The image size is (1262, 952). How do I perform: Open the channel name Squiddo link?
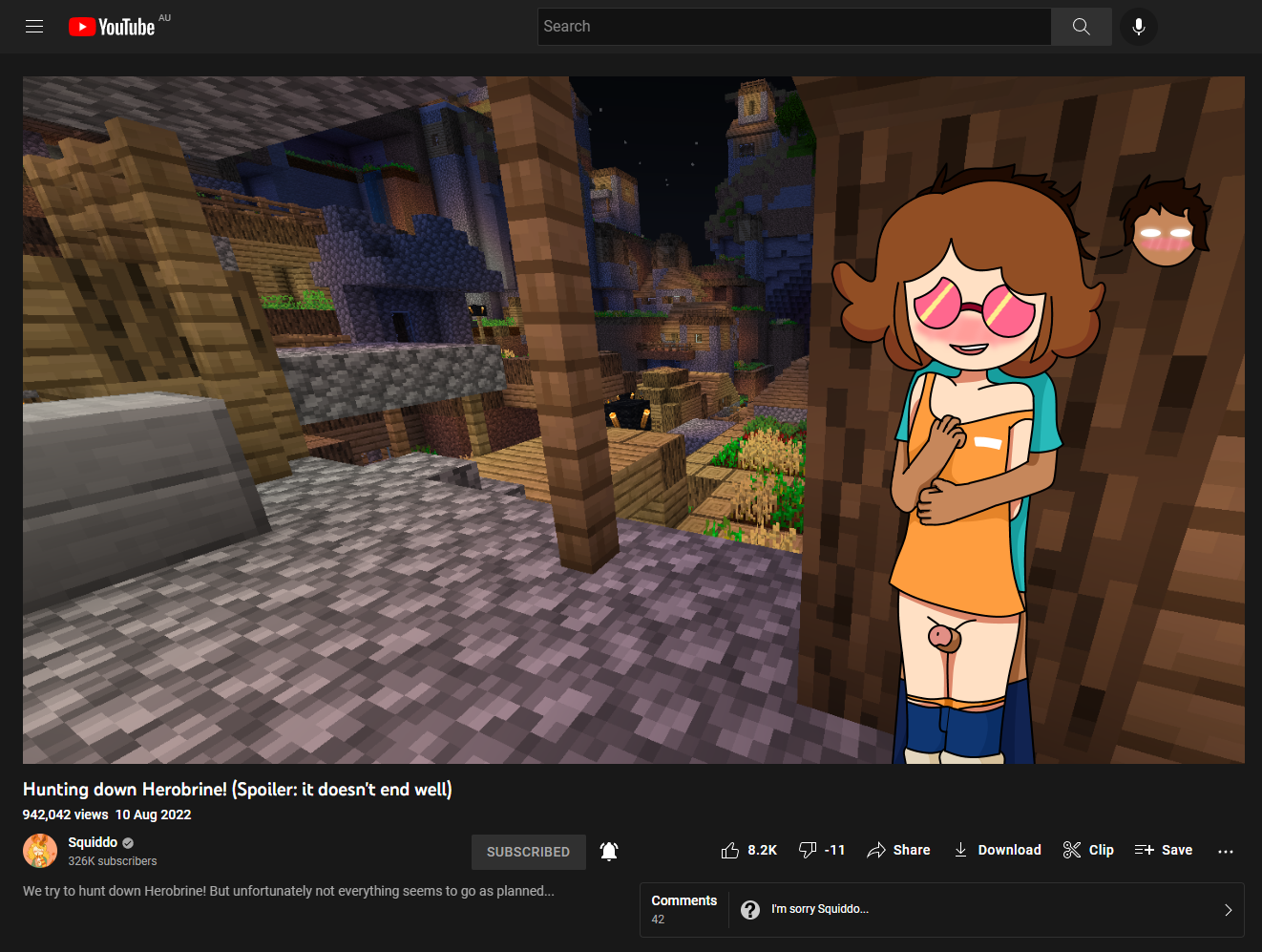coord(92,842)
